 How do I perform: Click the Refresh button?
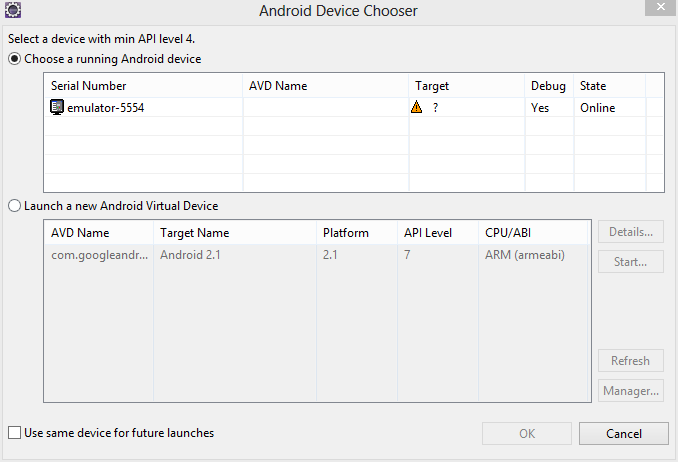[631, 361]
